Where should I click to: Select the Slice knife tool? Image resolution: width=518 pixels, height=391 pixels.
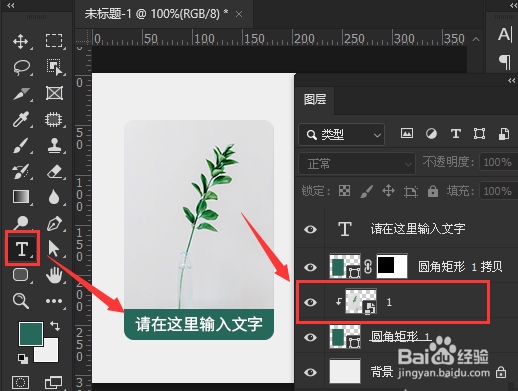21,94
